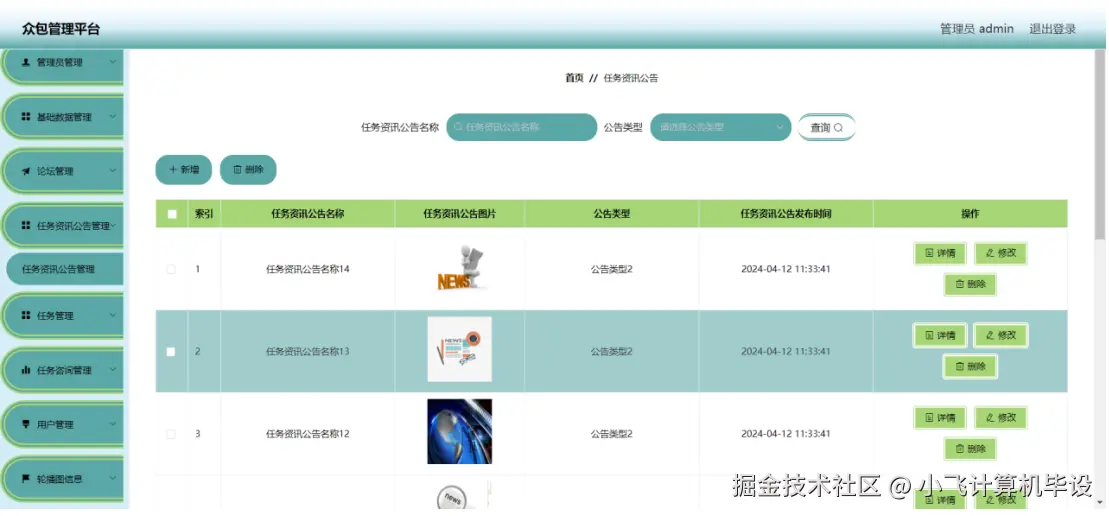Screen dimensions: 1109x516
Task: Click the bar chart icon beside 任务咨询管理
Action: (x=26, y=370)
